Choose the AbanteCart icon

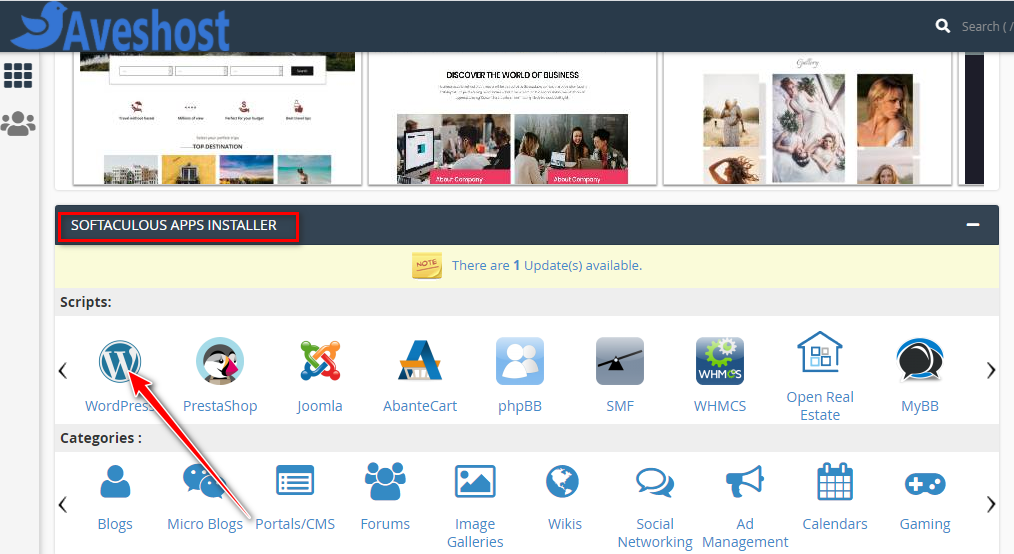coord(420,361)
